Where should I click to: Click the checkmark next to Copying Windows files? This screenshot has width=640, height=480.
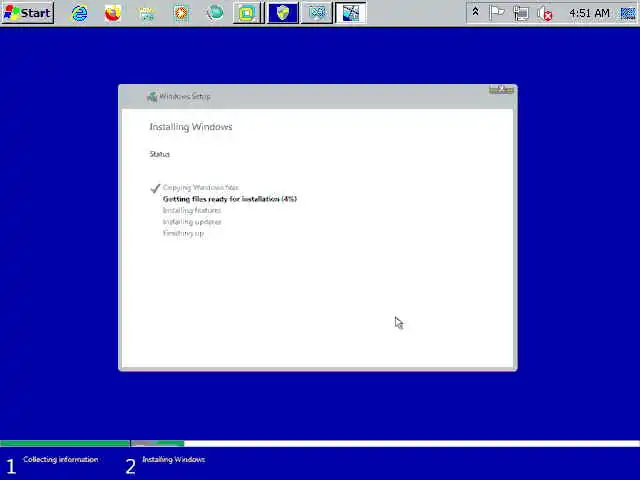click(155, 188)
